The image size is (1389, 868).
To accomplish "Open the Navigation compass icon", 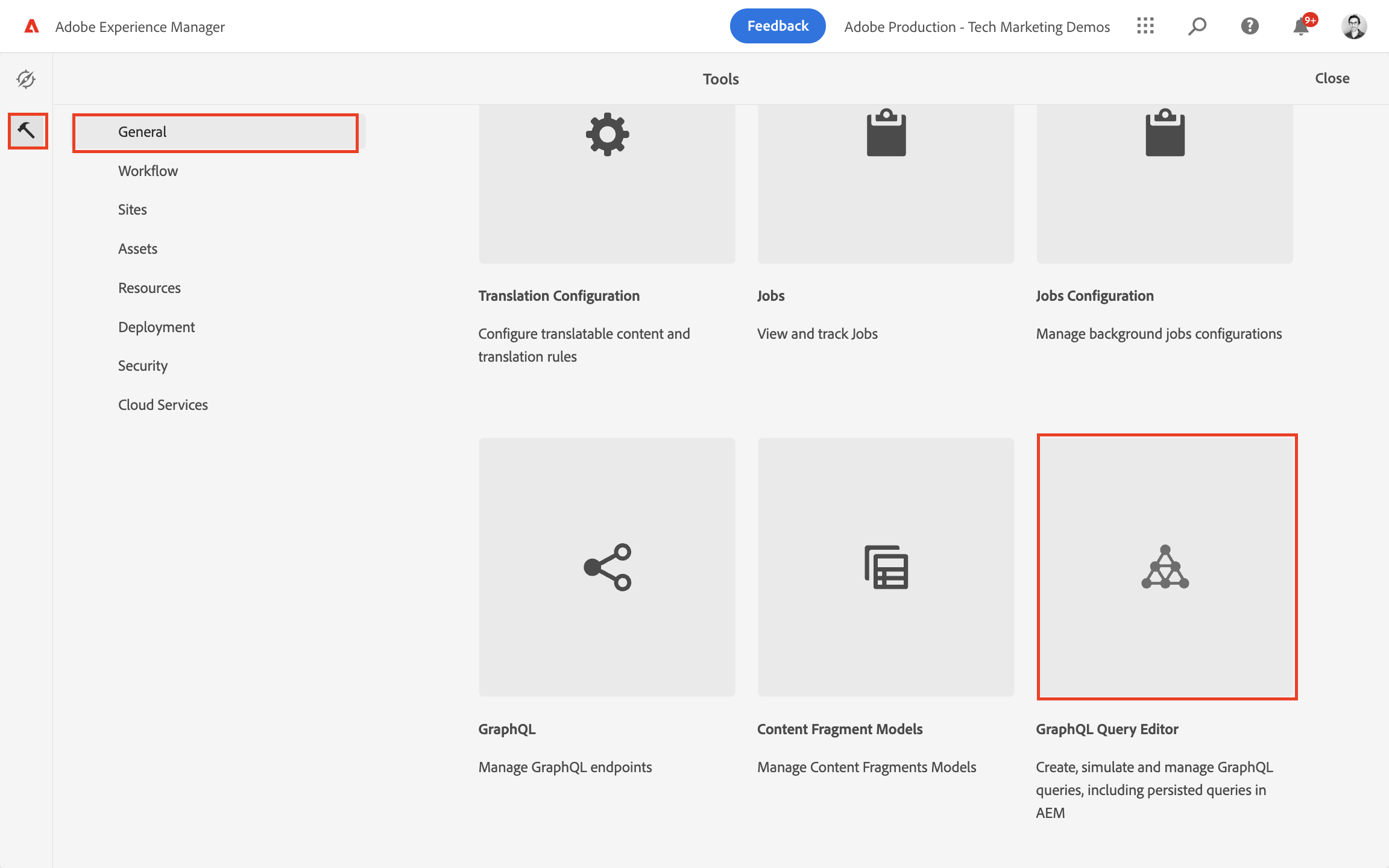I will click(x=26, y=79).
